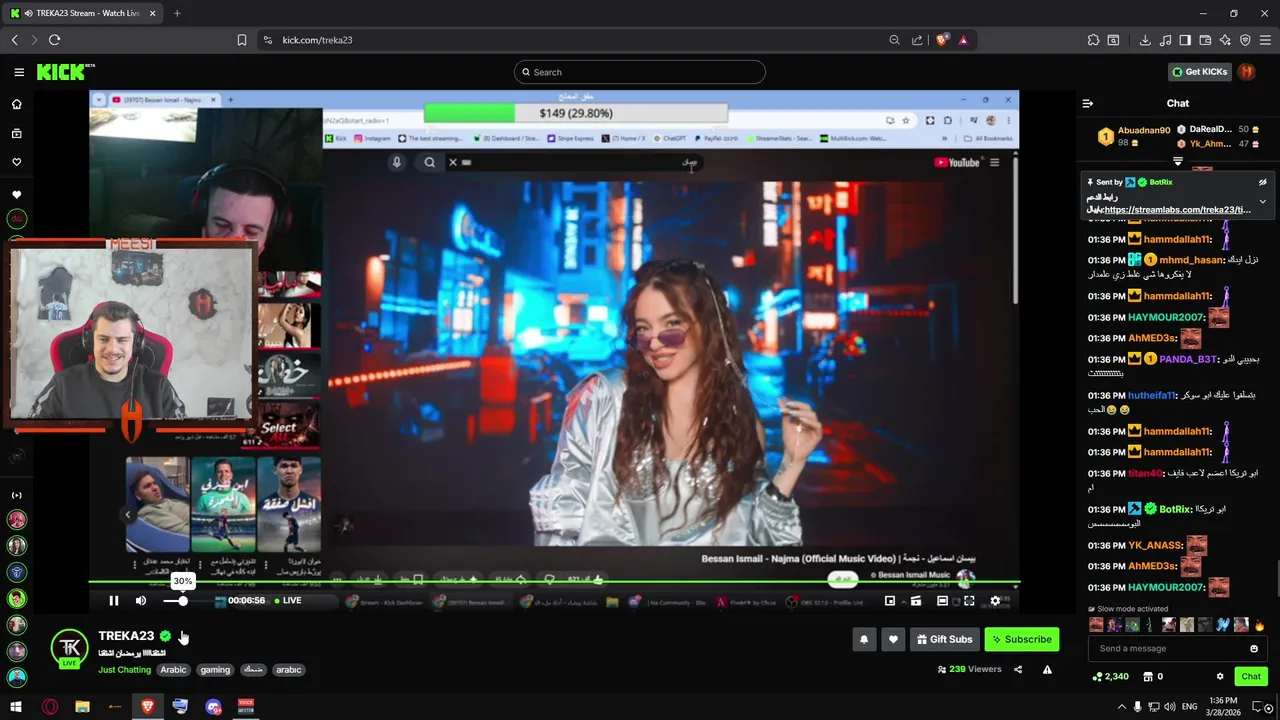Open the user profile avatar menu

(x=1246, y=72)
